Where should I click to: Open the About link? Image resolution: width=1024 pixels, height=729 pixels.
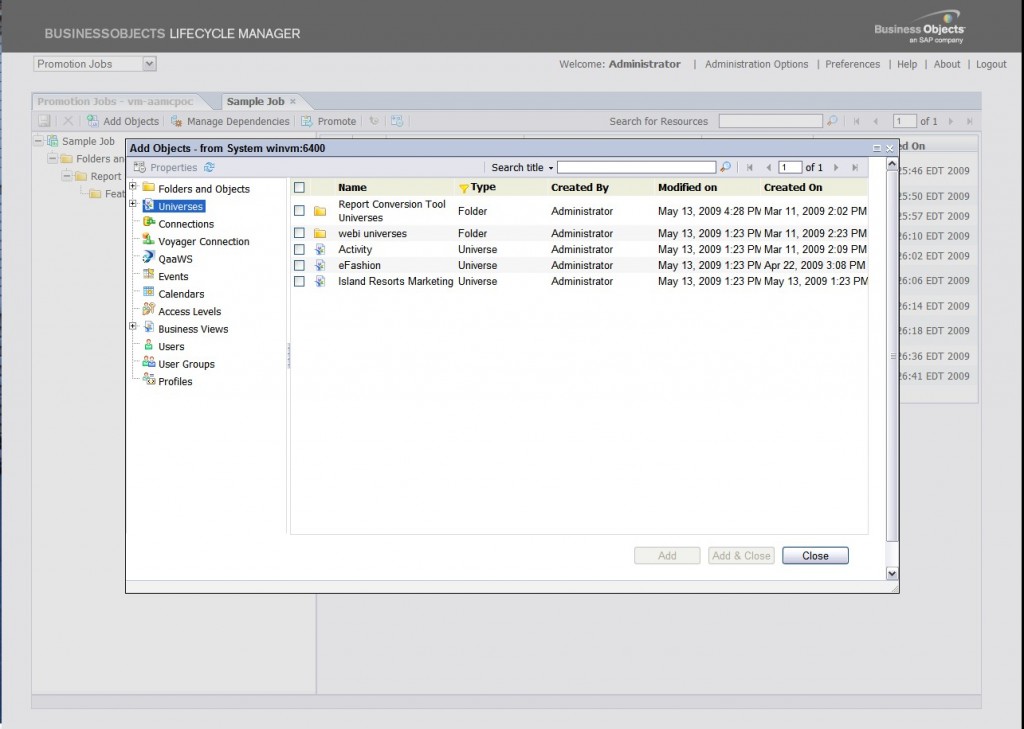tap(947, 64)
